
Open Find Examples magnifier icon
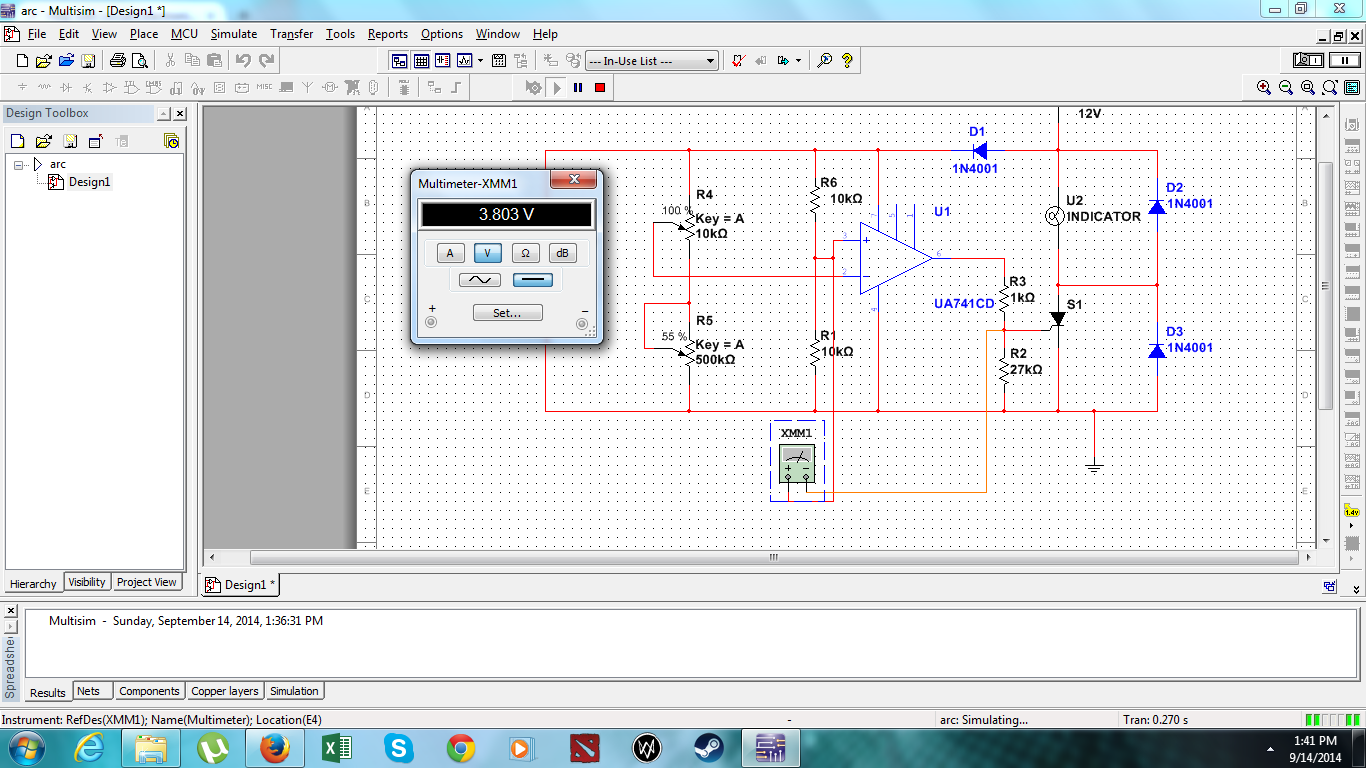point(825,61)
